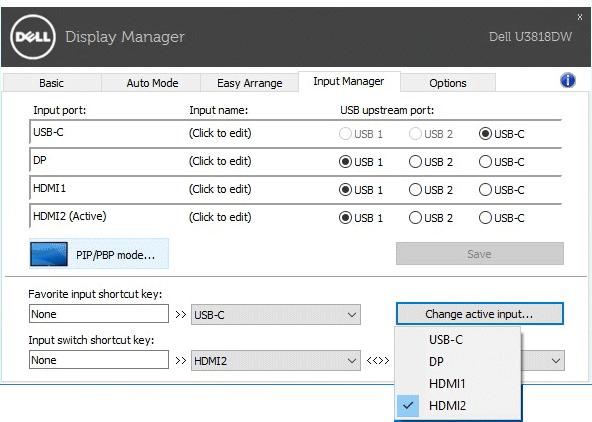Select USB 1 upstream for HDMI1 input

click(361, 189)
